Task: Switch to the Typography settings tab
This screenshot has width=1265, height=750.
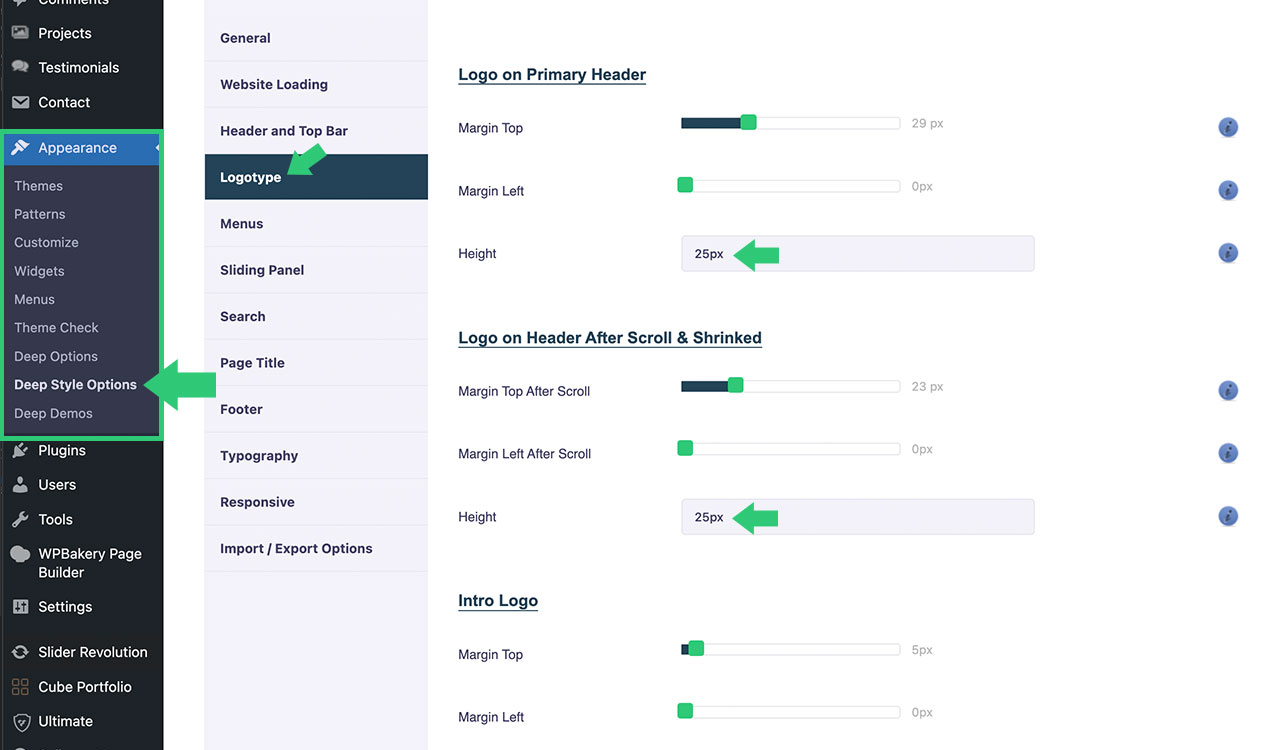Action: pyautogui.click(x=259, y=456)
